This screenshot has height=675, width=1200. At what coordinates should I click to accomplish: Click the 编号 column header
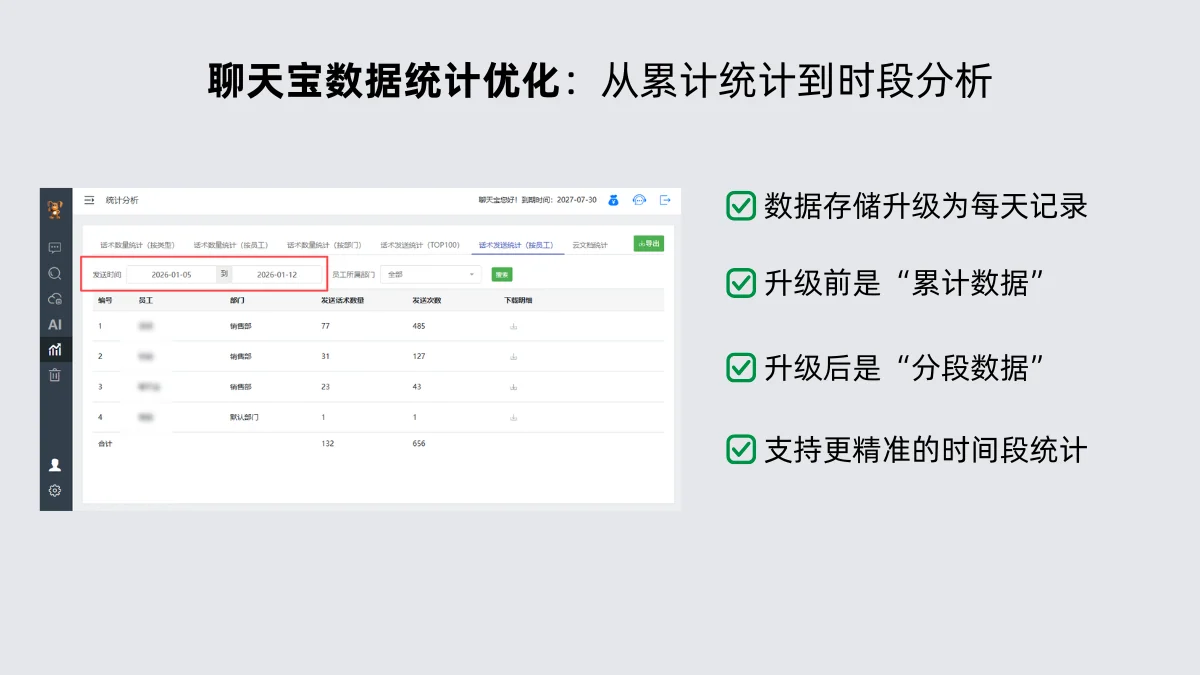click(x=105, y=300)
